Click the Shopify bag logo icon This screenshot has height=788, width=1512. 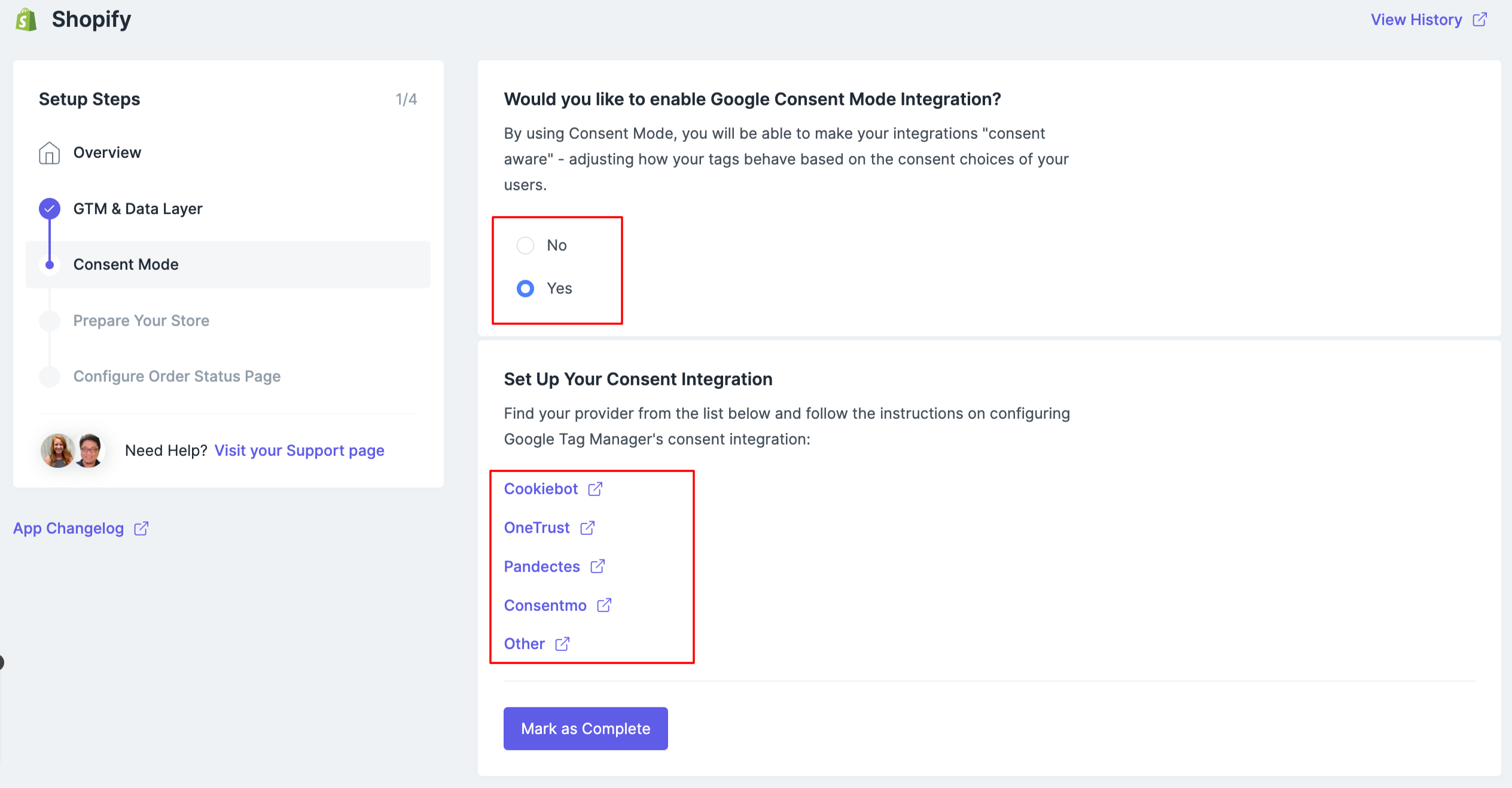pyautogui.click(x=26, y=20)
